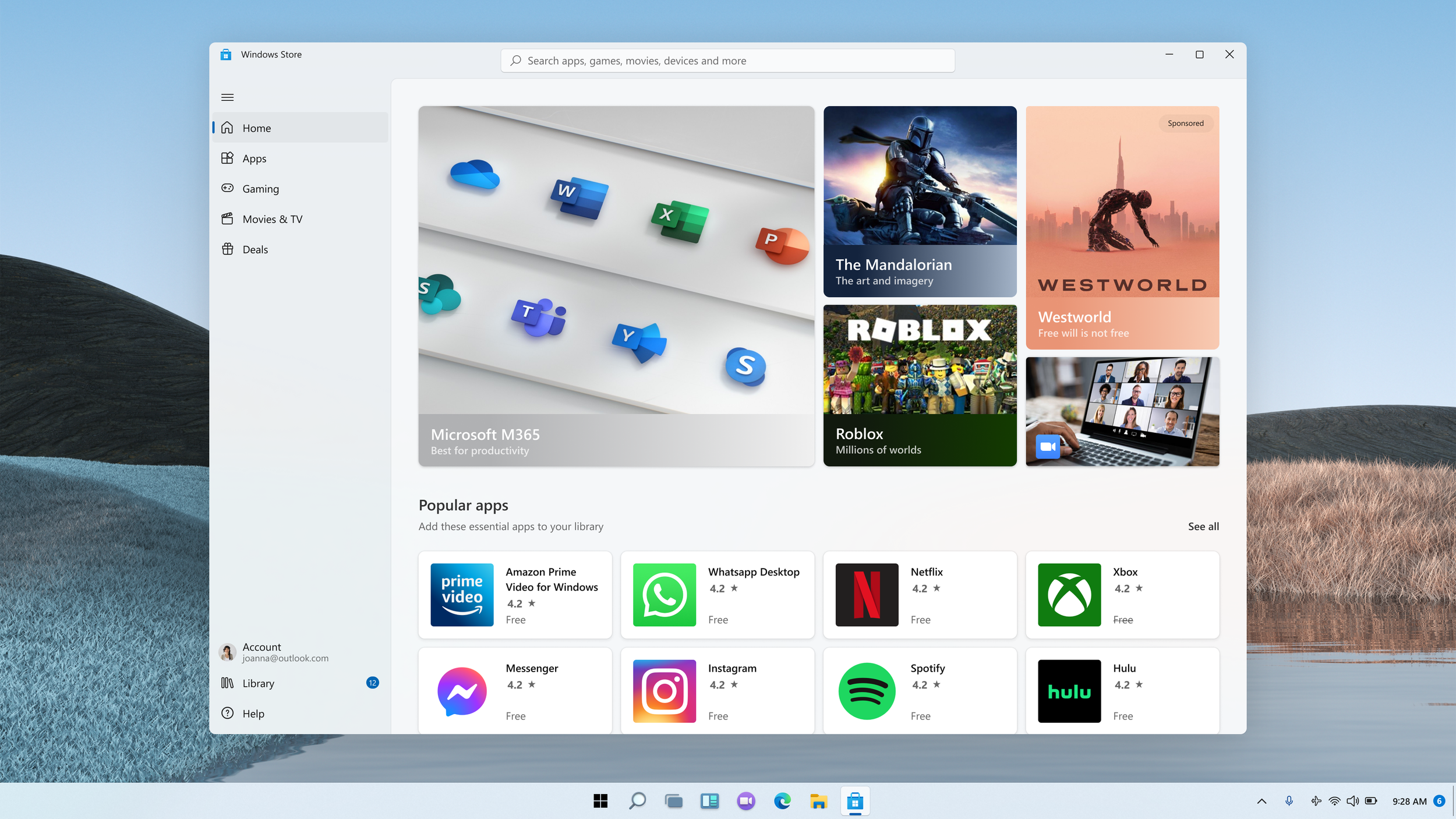Click the microphone icon in system tray
Image resolution: width=1456 pixels, height=819 pixels.
(1289, 800)
